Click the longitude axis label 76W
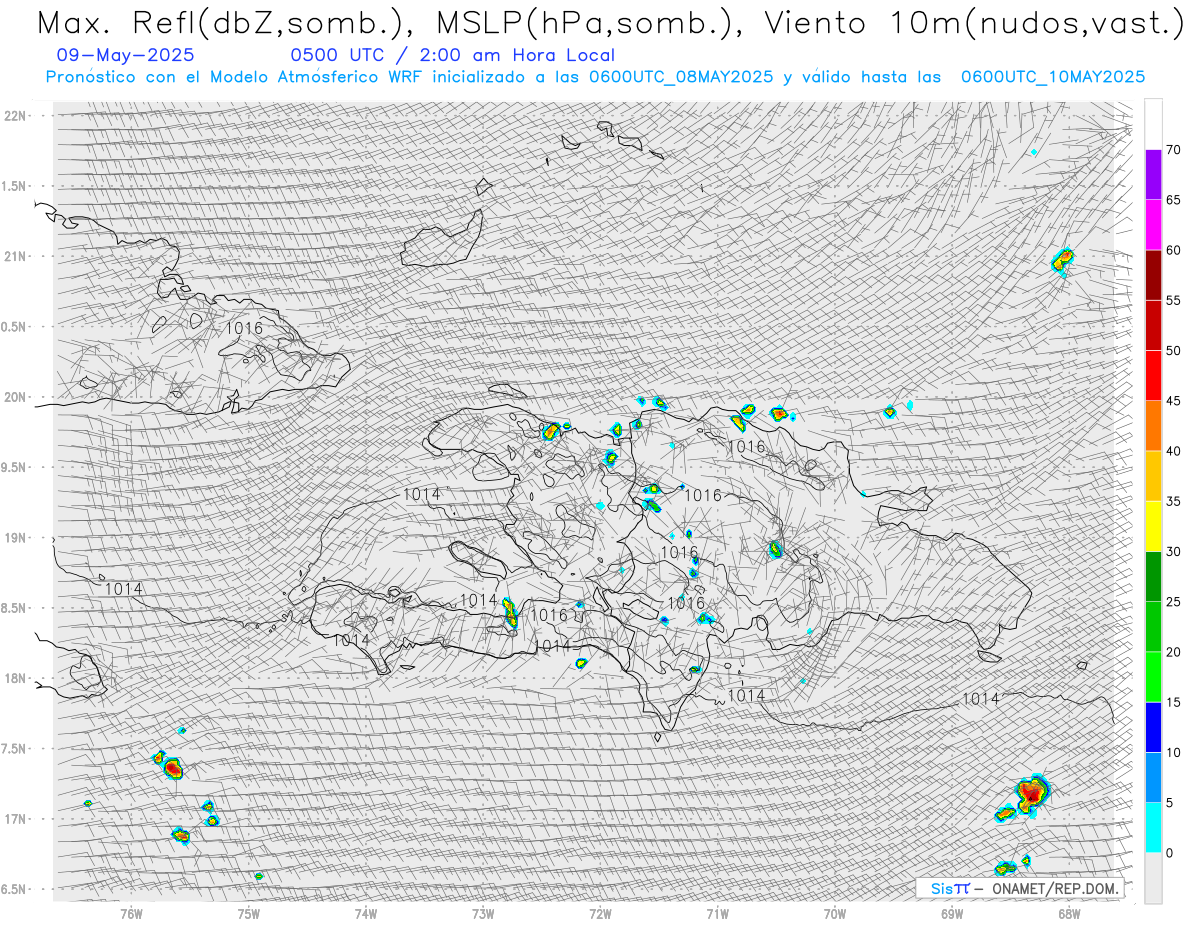 131,913
